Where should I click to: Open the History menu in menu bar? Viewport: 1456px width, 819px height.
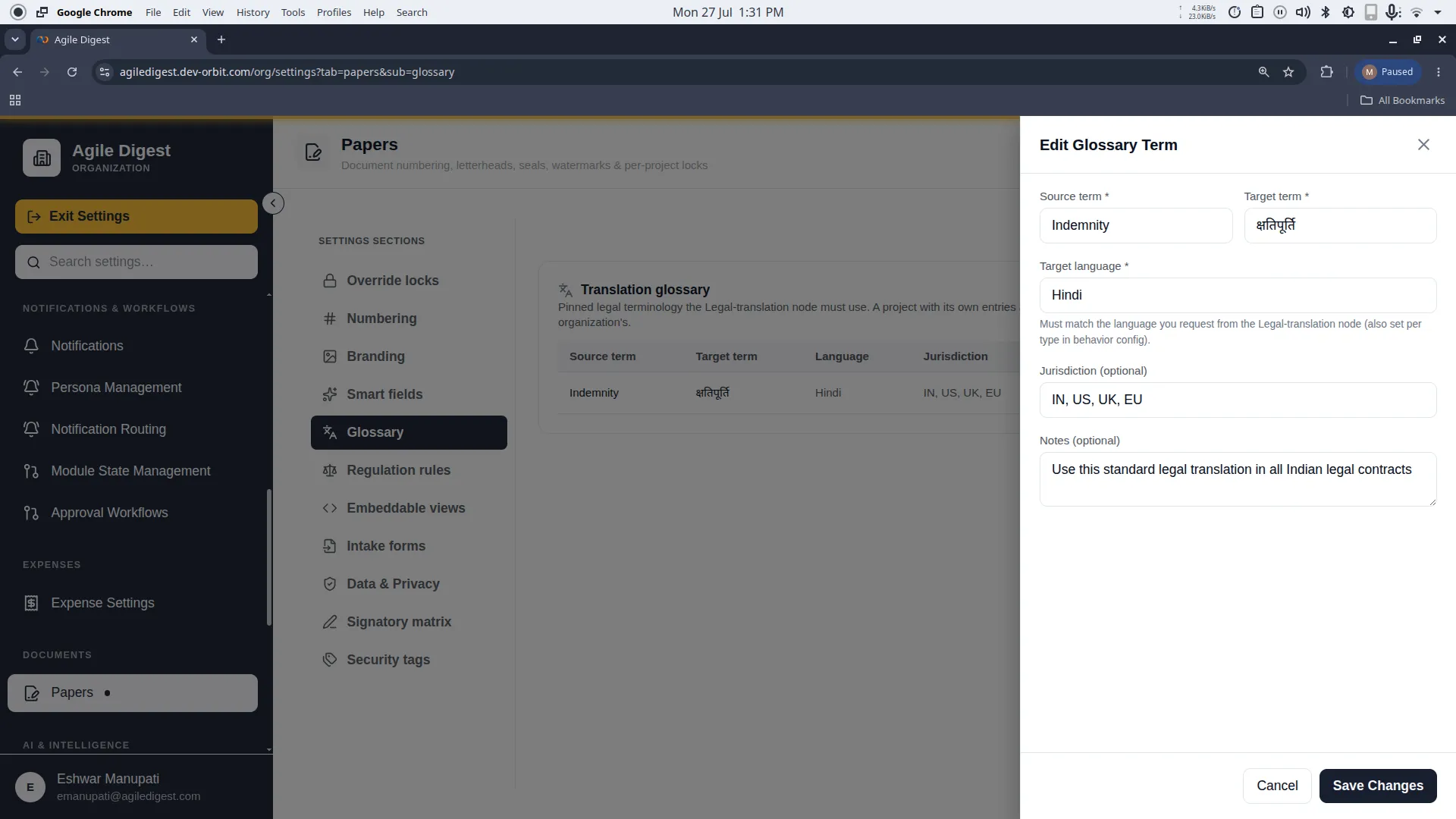tap(253, 12)
